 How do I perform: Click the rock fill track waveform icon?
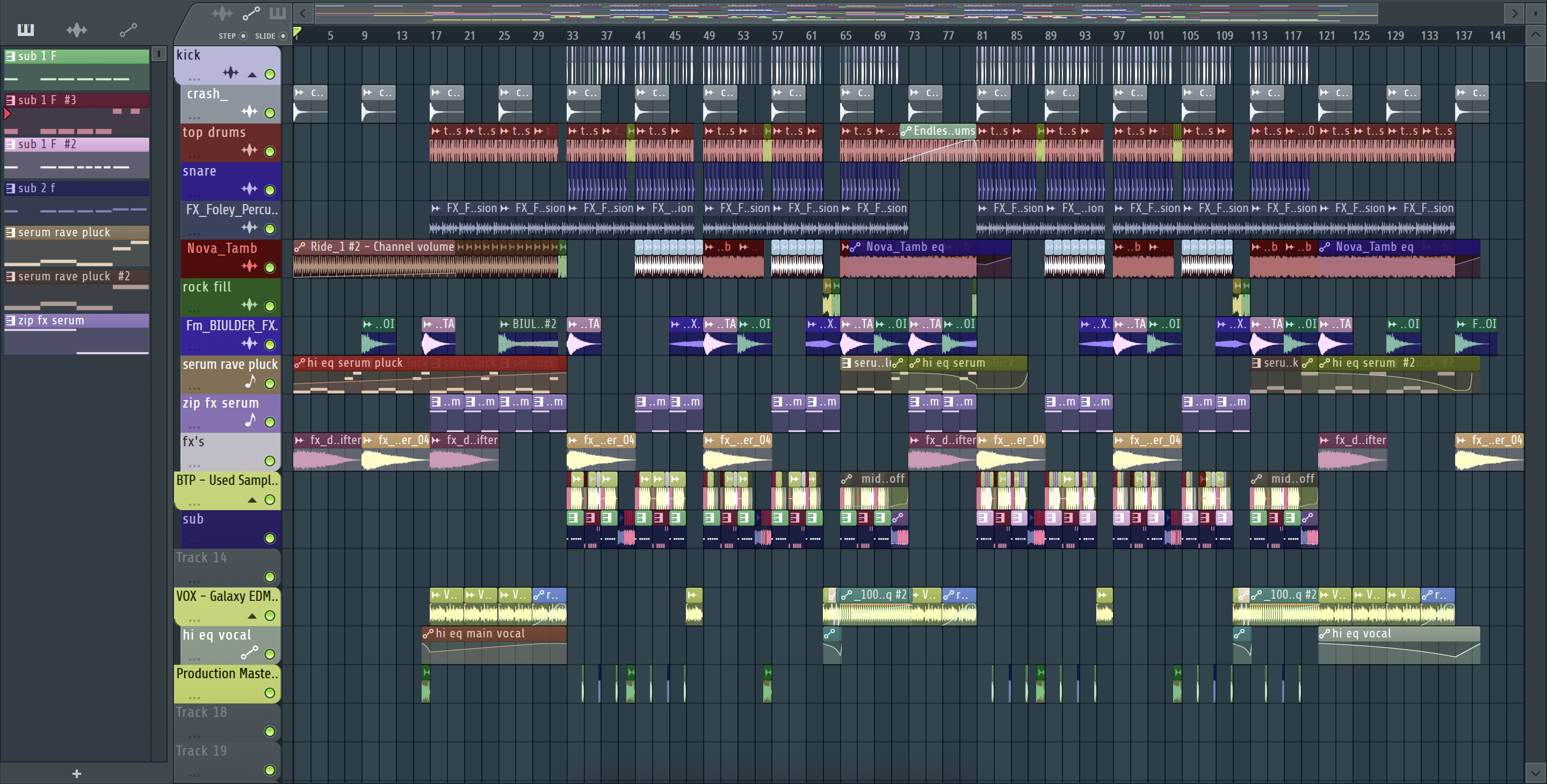249,305
